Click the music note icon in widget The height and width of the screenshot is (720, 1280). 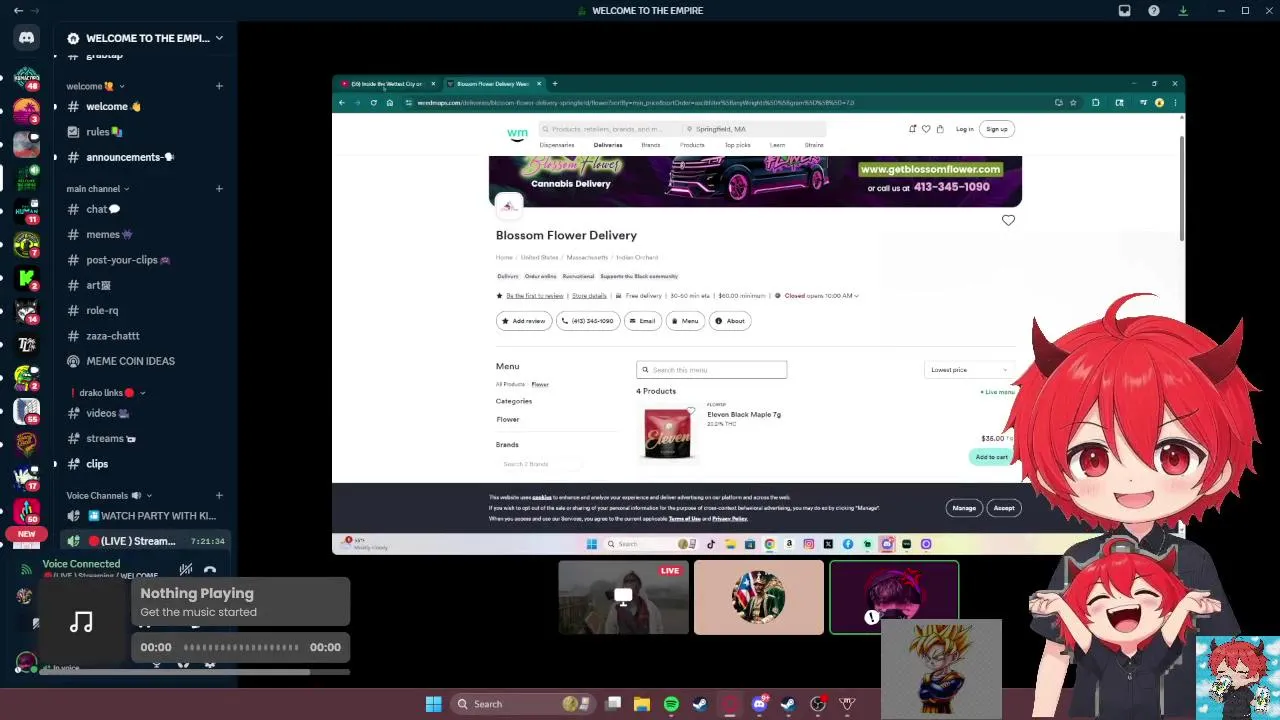pos(81,623)
